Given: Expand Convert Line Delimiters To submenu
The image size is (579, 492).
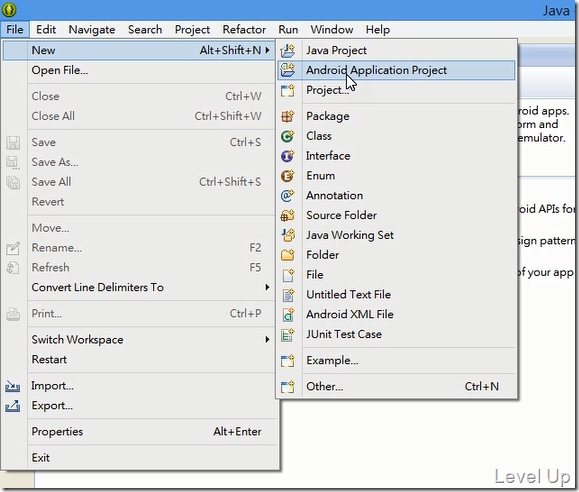Looking at the screenshot, I should click(x=267, y=287).
